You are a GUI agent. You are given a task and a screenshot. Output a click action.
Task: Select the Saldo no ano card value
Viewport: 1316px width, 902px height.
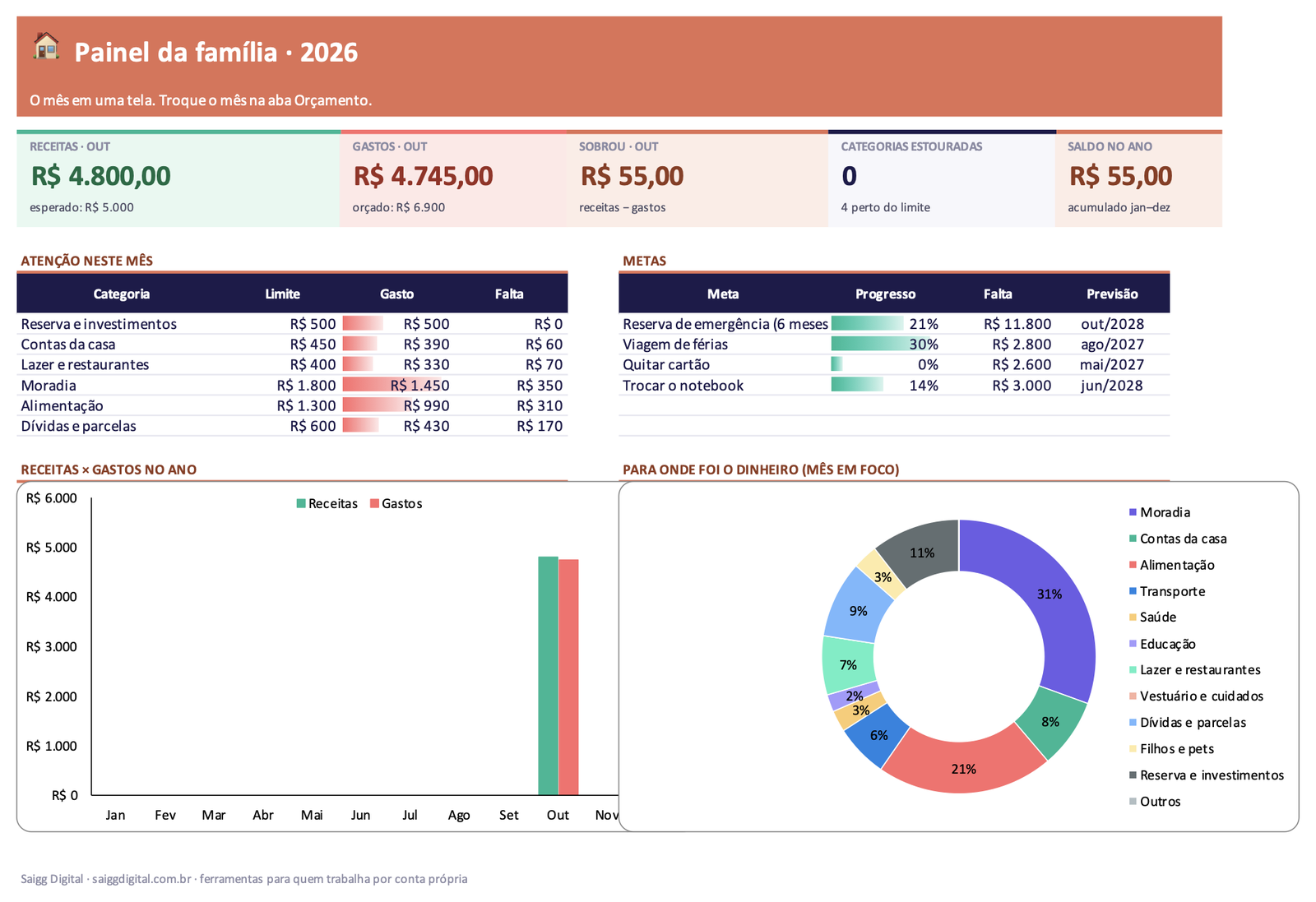[x=1121, y=176]
